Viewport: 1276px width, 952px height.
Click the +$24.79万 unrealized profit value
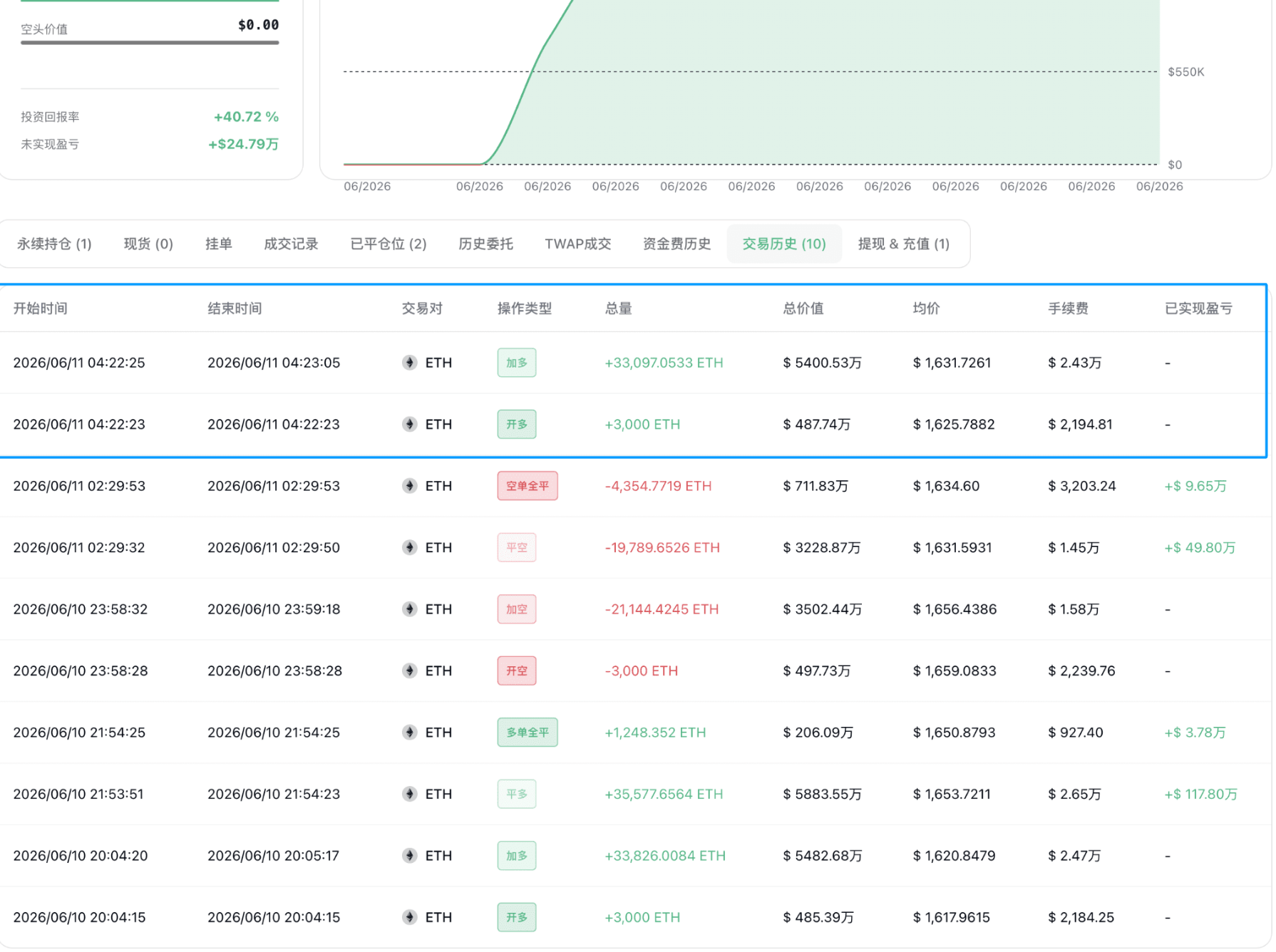click(243, 144)
